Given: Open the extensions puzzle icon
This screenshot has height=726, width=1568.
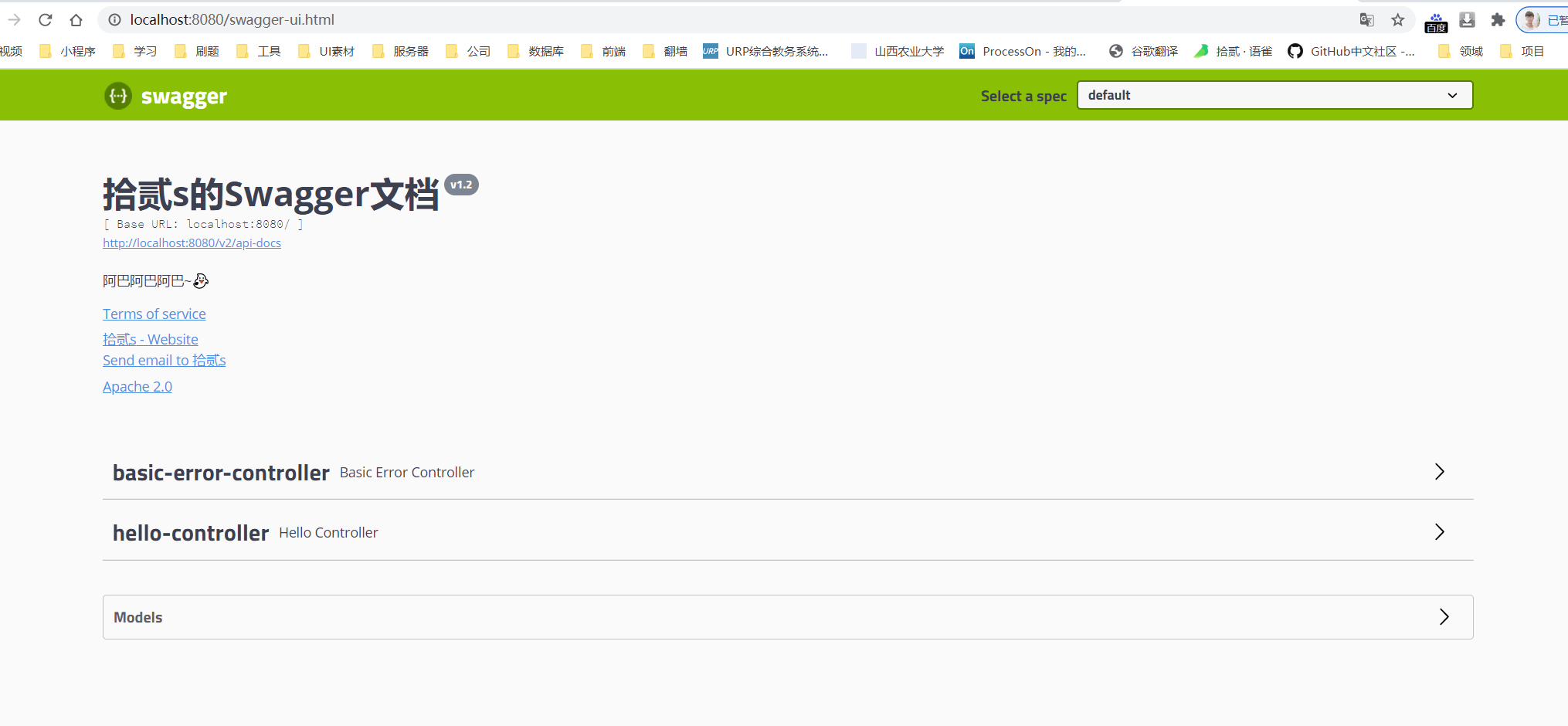Looking at the screenshot, I should [x=1498, y=20].
